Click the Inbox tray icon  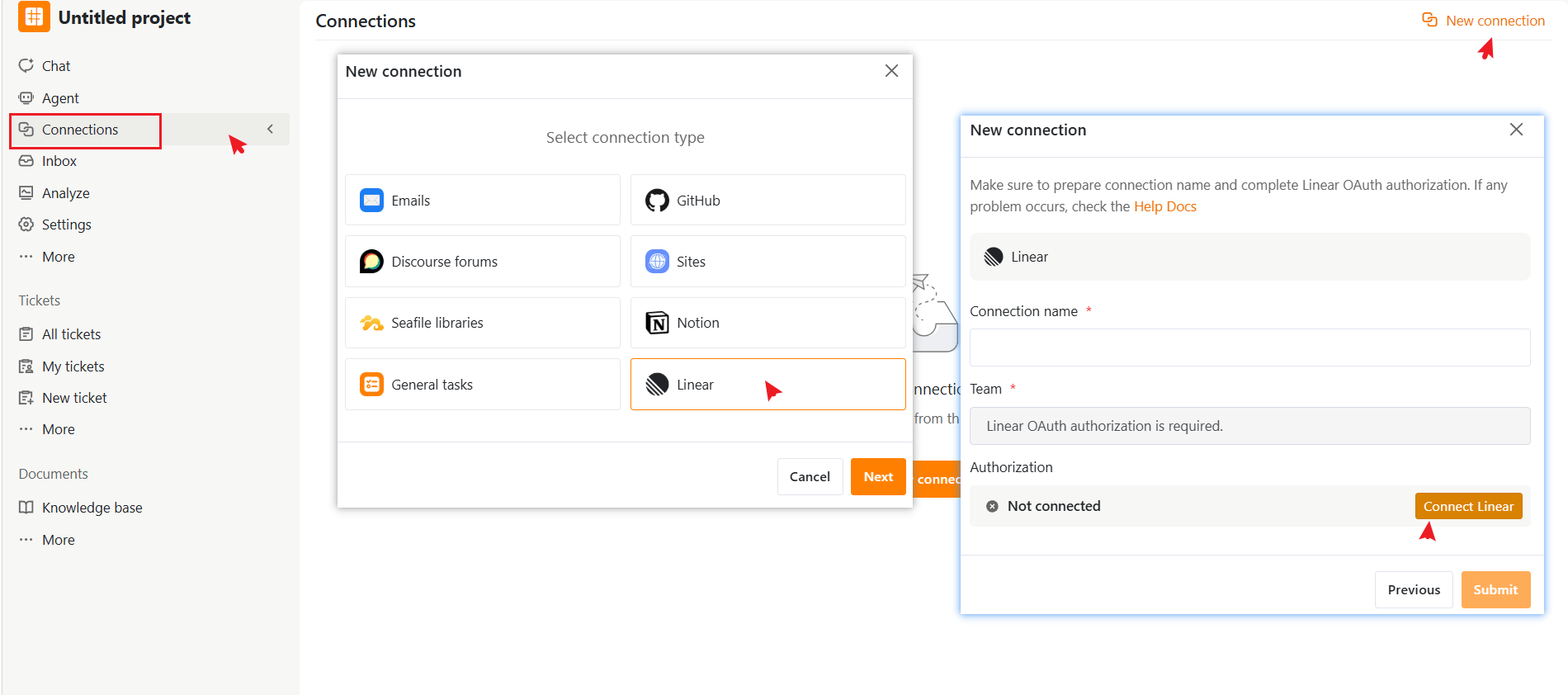click(x=26, y=161)
